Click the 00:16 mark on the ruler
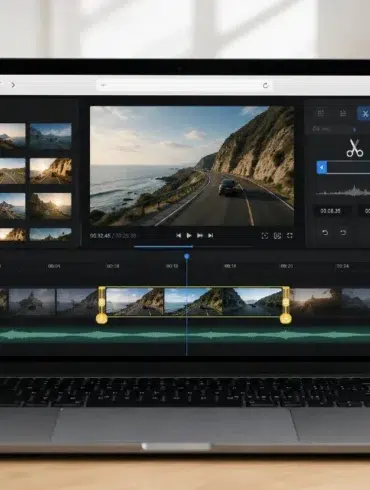Viewport: 370px width, 490px height. [x=230, y=266]
